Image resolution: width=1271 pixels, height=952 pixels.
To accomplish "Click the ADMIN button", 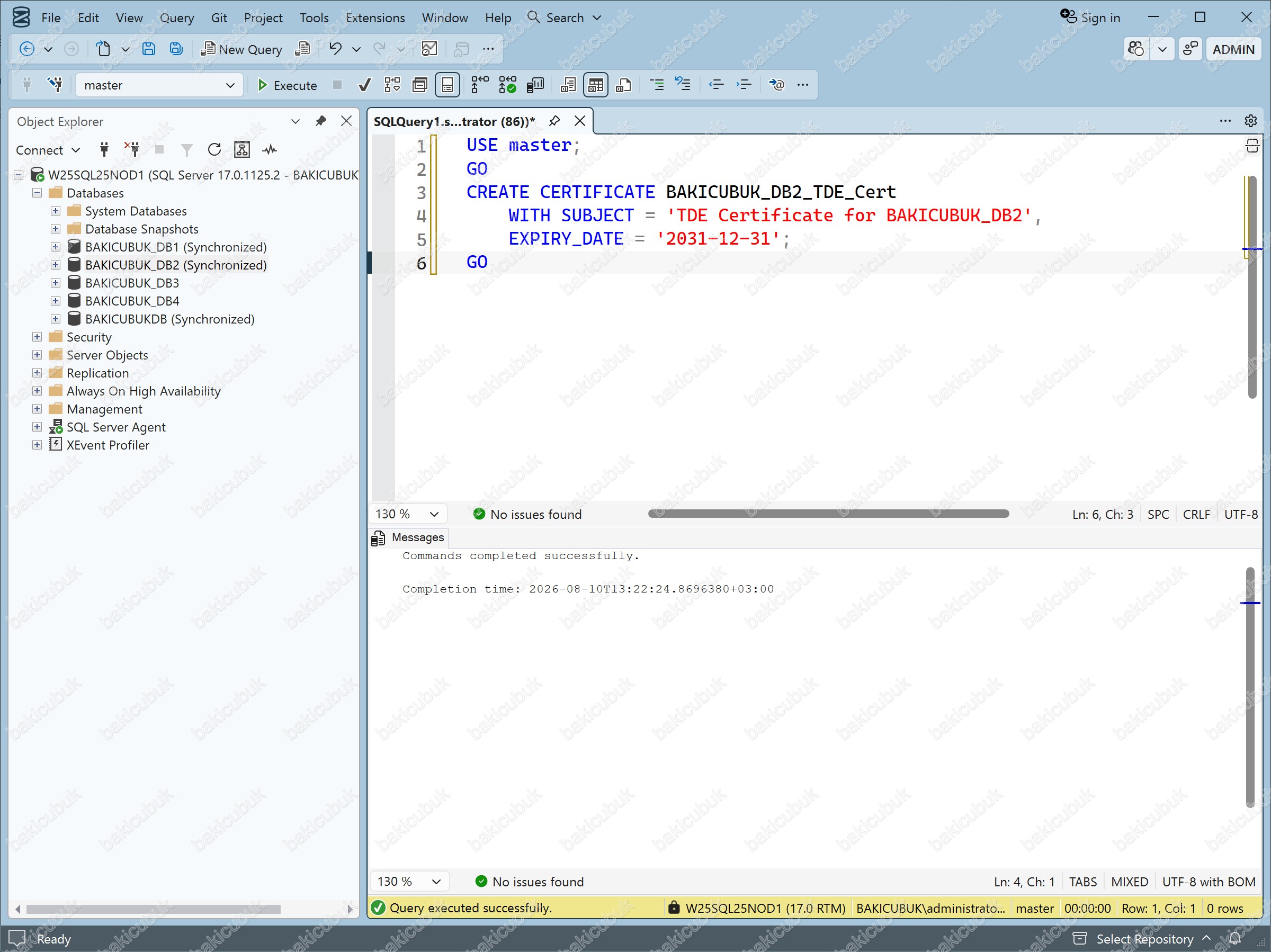I will [x=1233, y=49].
